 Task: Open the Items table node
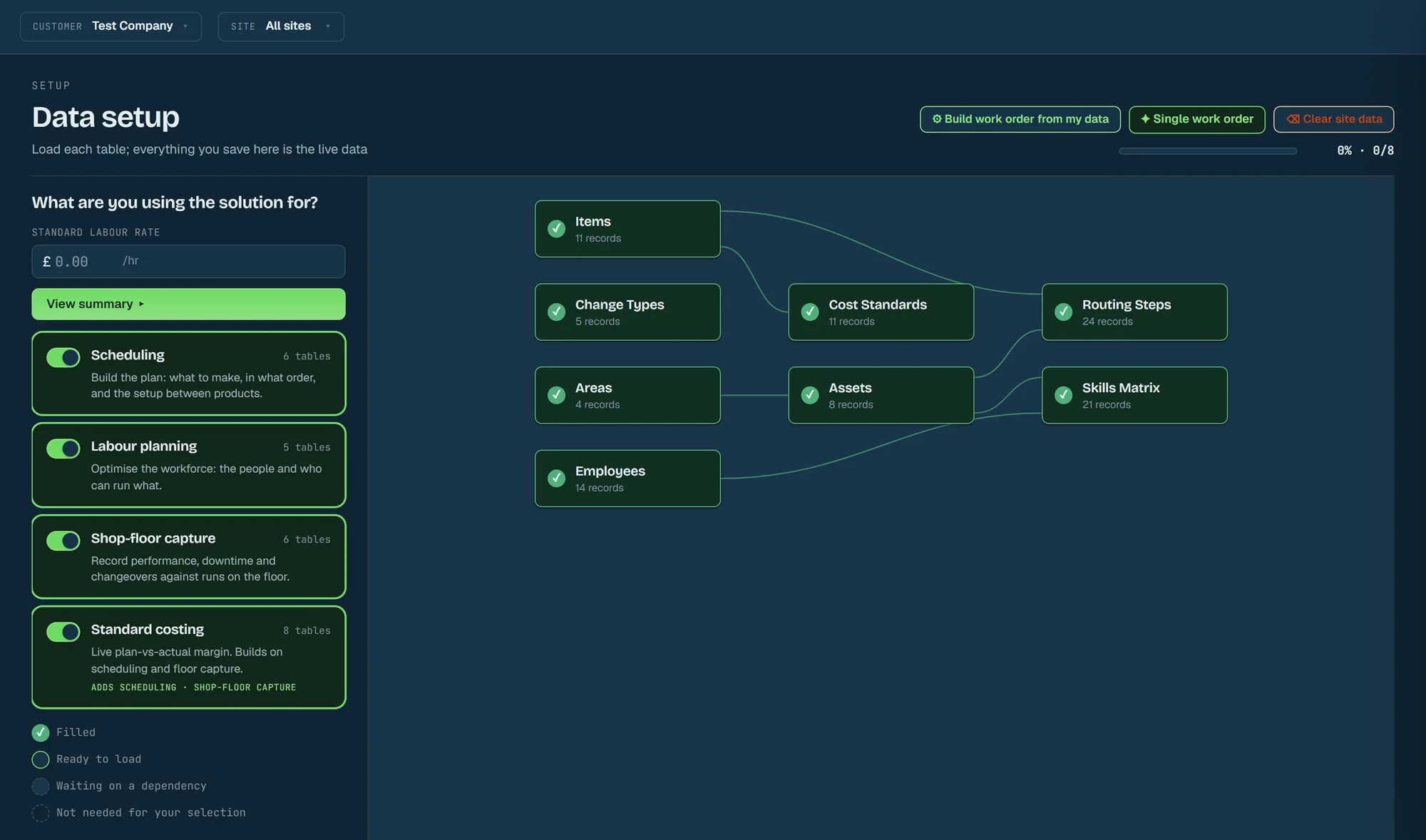coord(627,229)
